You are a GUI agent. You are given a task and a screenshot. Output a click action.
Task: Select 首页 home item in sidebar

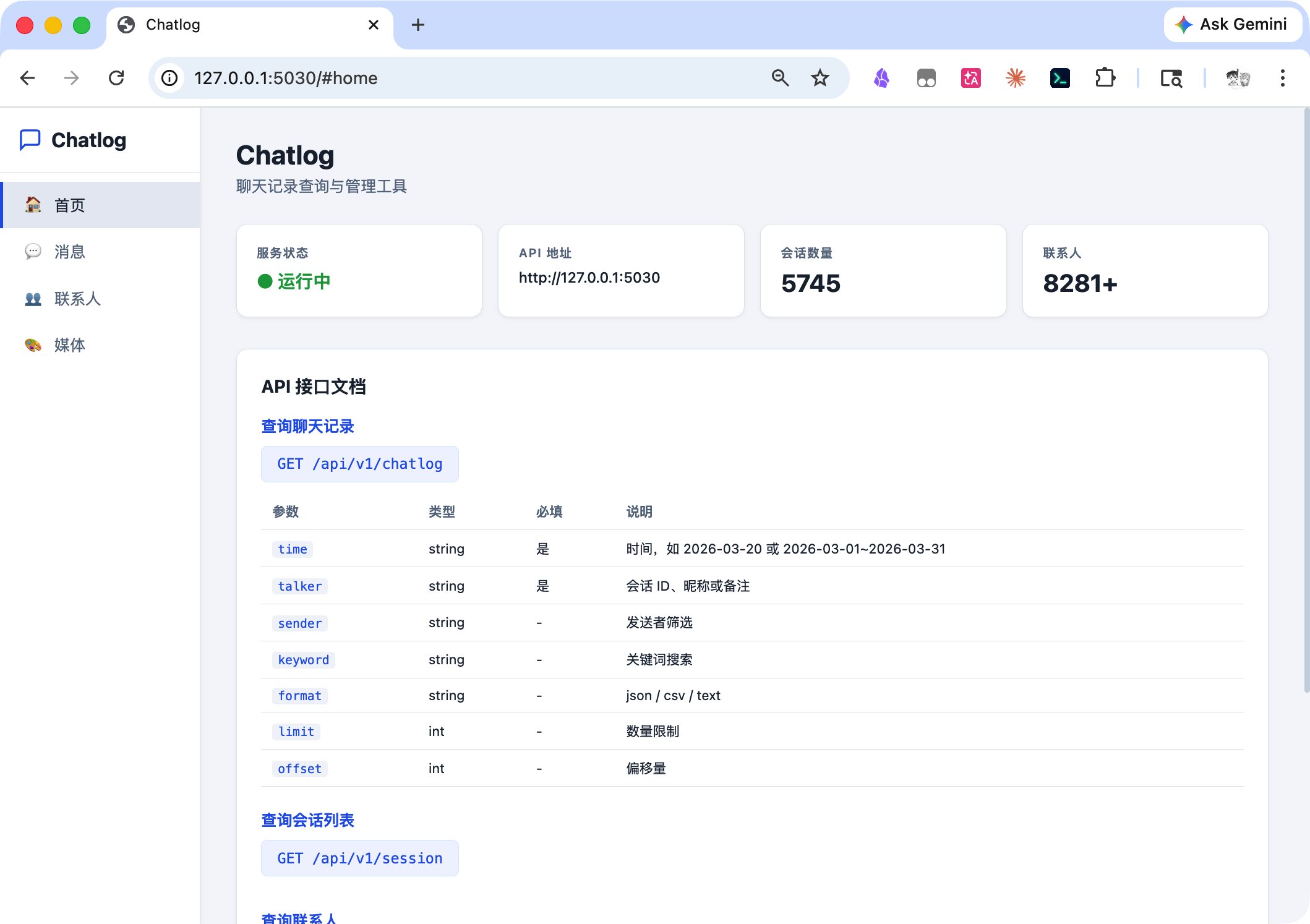(100, 205)
